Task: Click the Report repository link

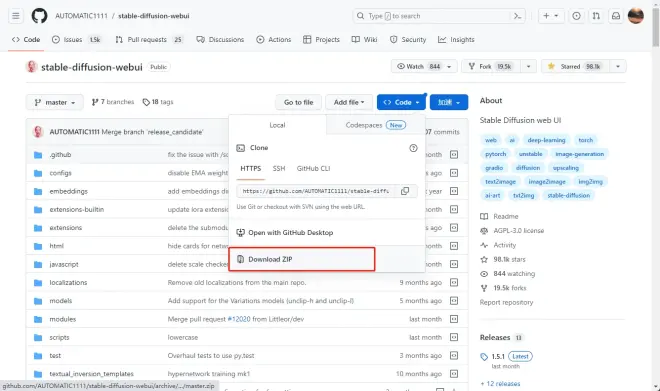Action: pyautogui.click(x=506, y=302)
